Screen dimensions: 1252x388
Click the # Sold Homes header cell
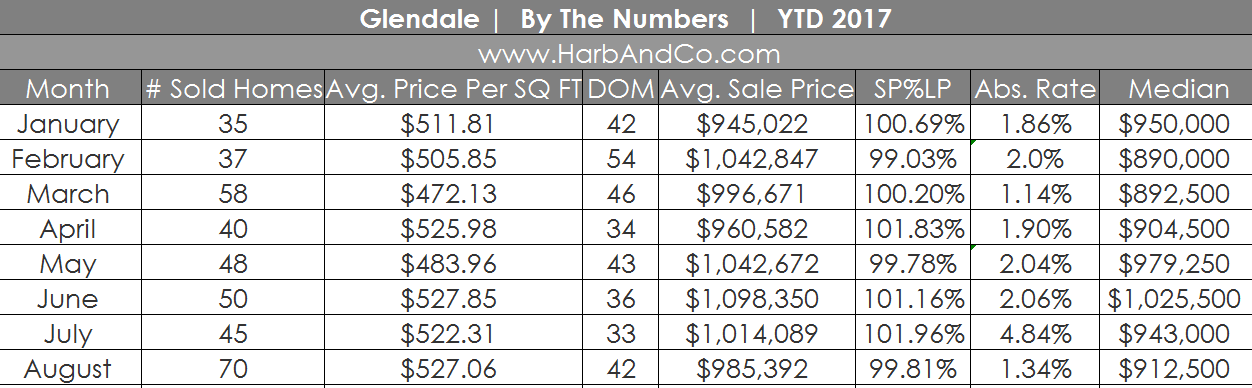(x=234, y=88)
